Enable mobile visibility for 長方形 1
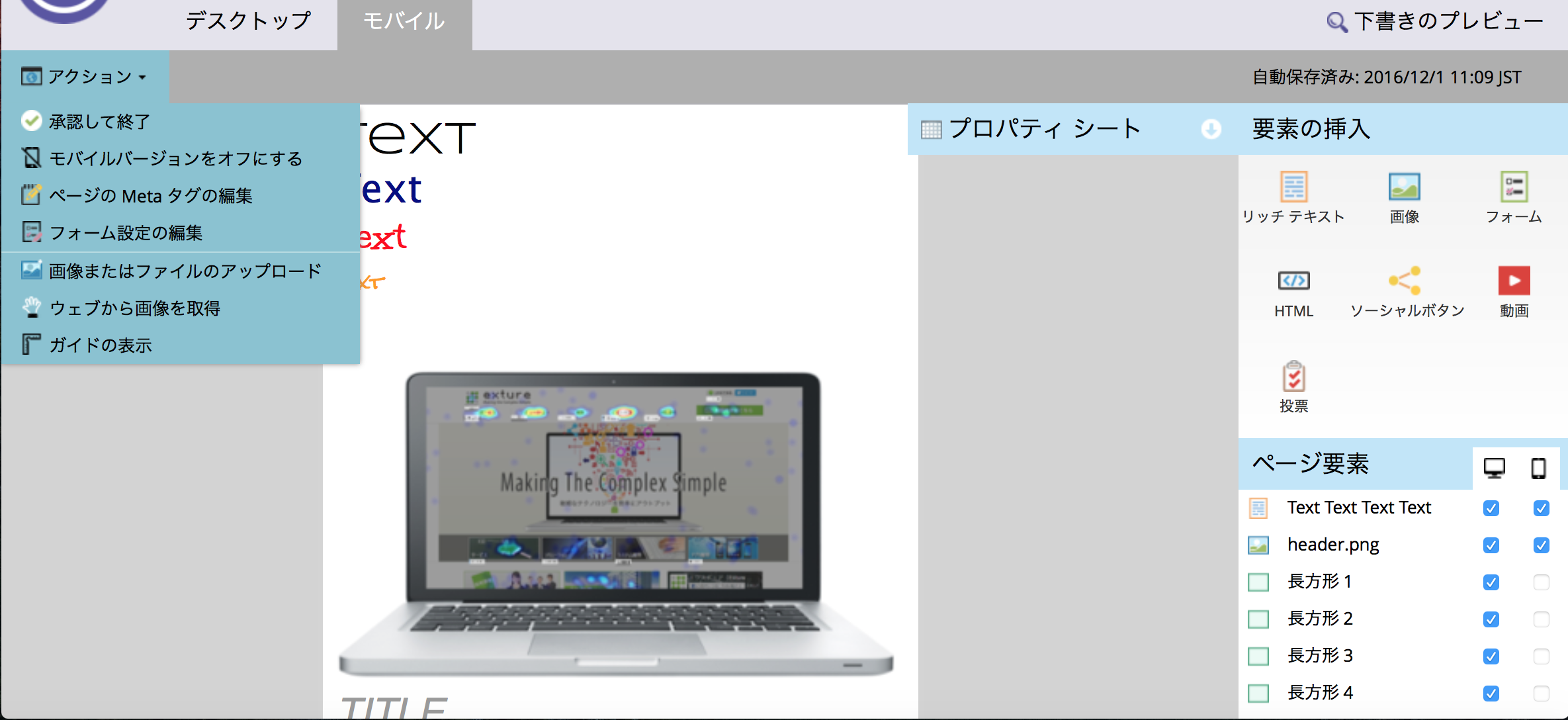This screenshot has height=720, width=1568. pos(1543,582)
